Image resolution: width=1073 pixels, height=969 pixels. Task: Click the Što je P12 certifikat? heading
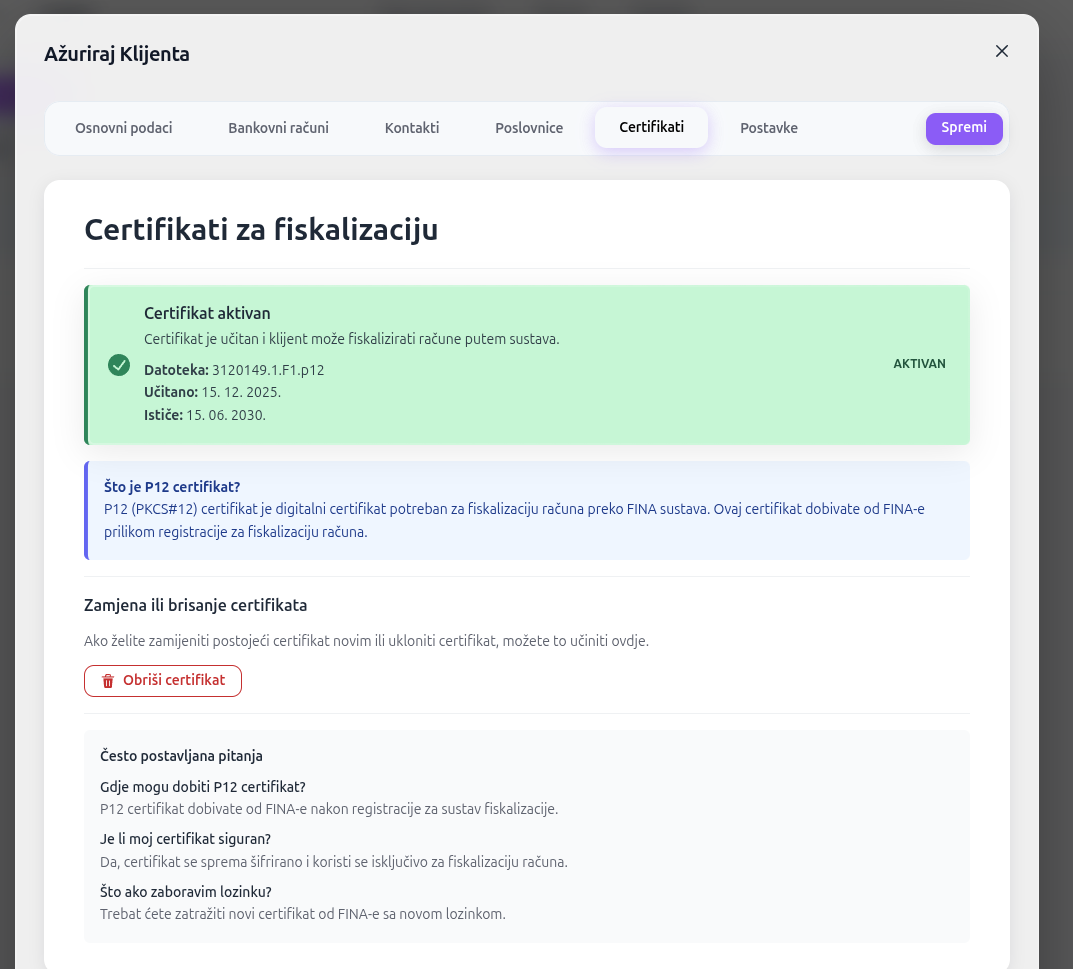(x=172, y=488)
